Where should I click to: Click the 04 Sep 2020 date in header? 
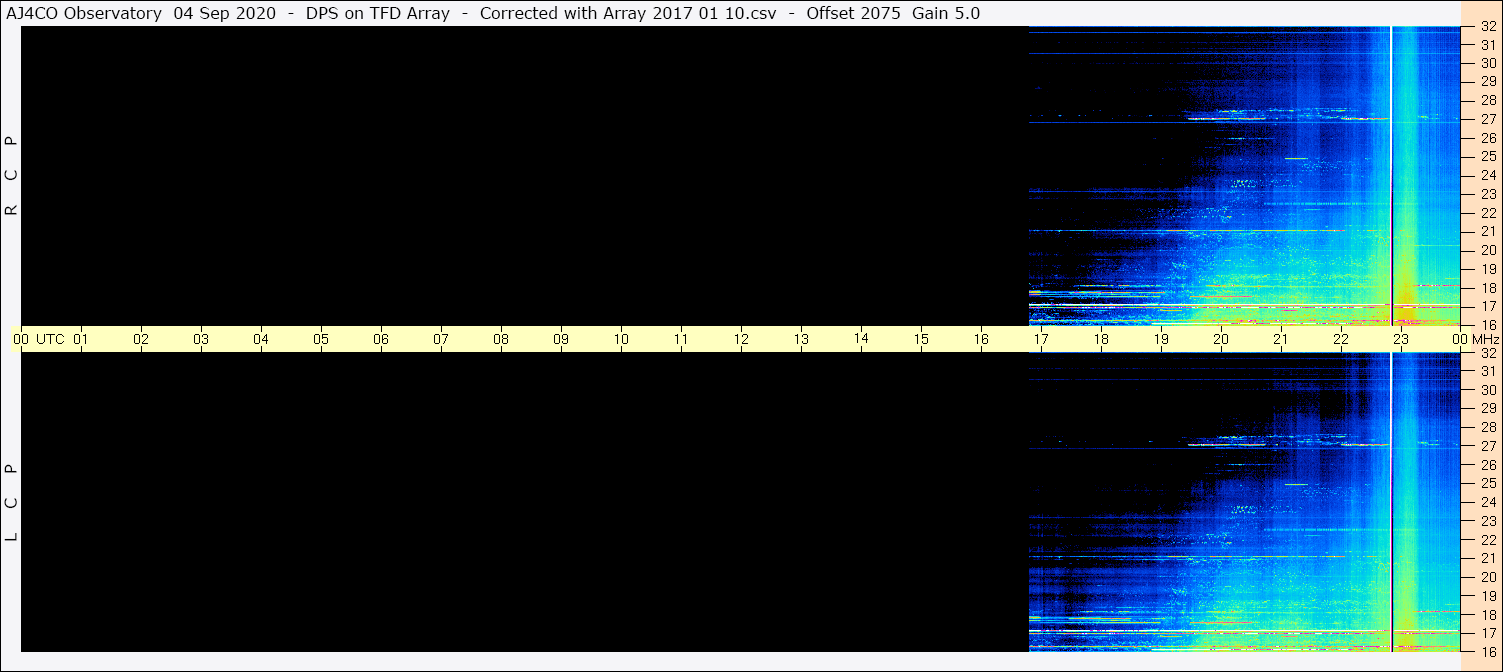(209, 13)
